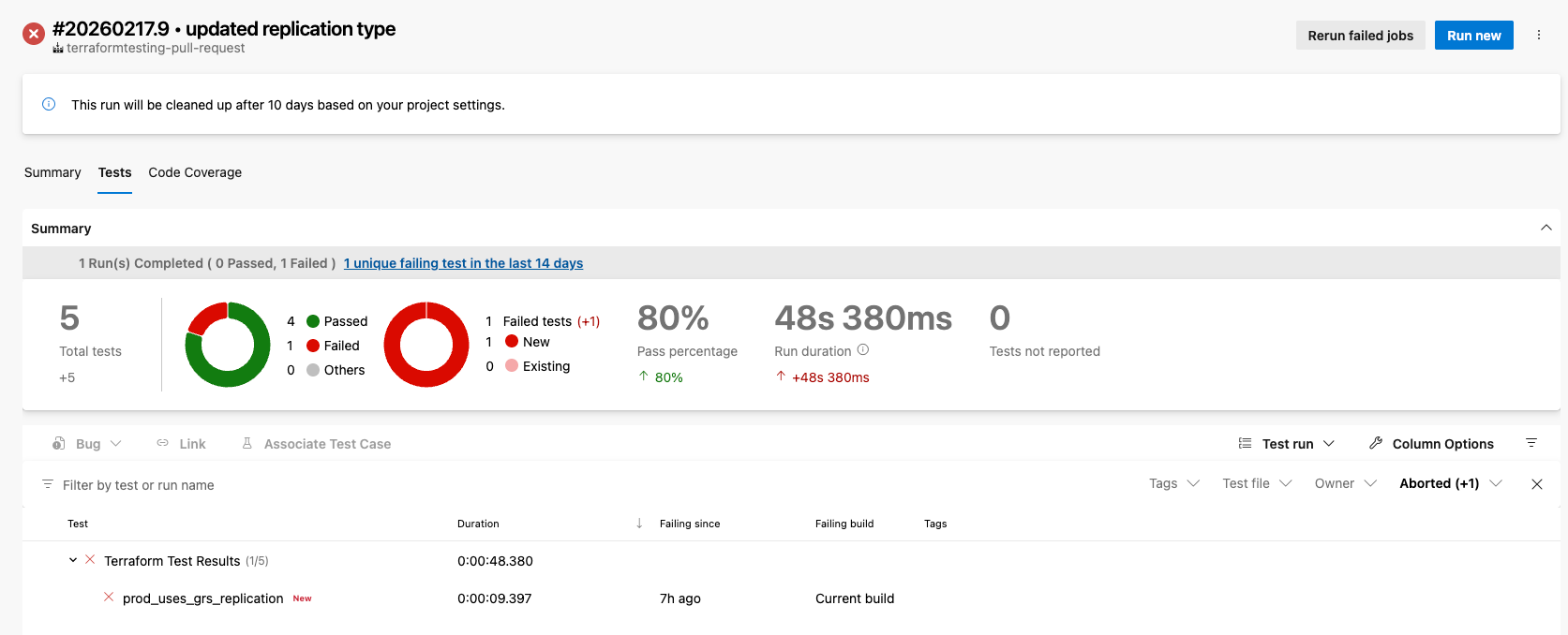Open the Test run grouping dropdown
This screenshot has height=635, width=1568.
click(1329, 444)
